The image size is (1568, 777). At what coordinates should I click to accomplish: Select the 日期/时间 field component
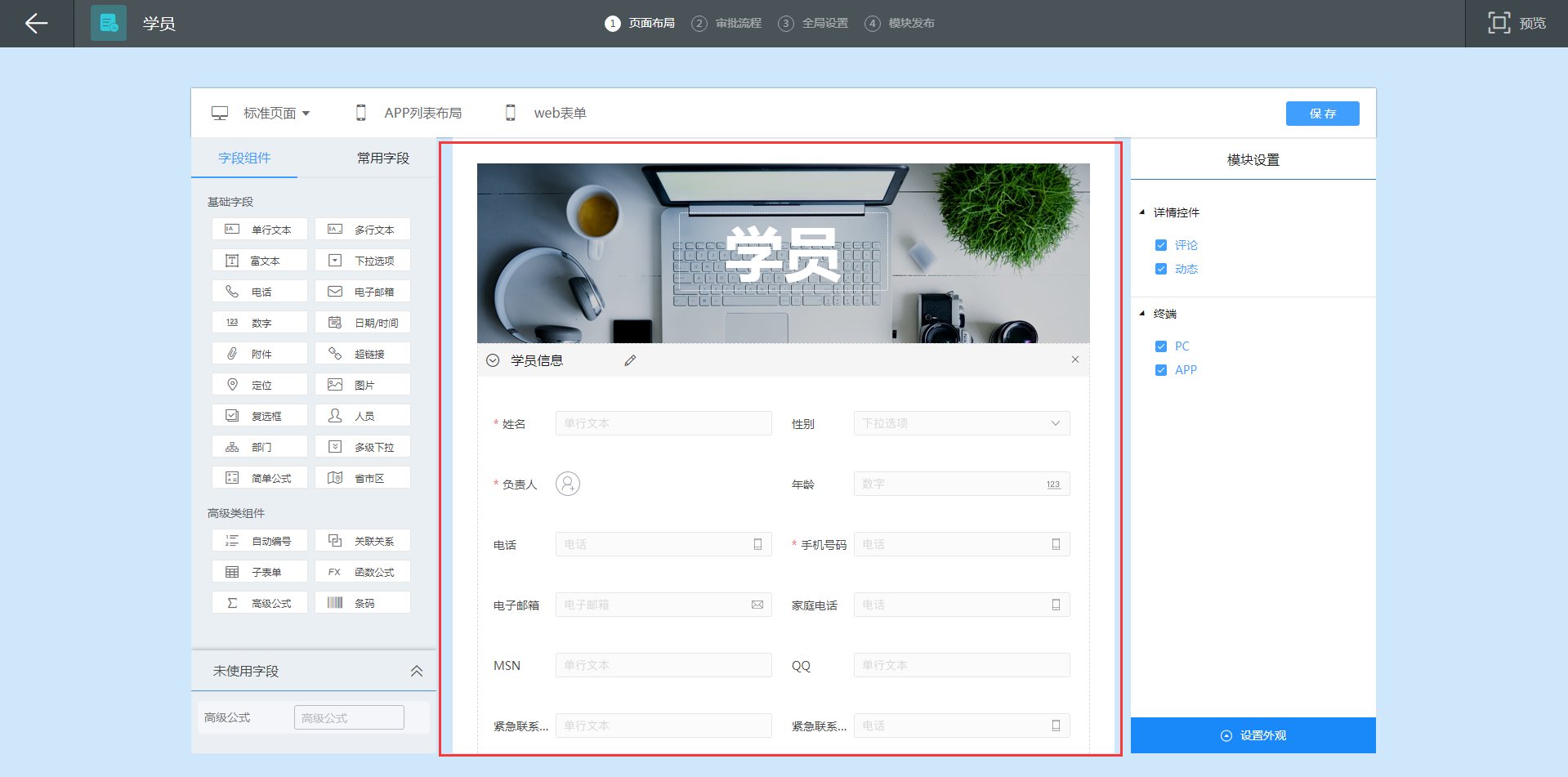click(363, 323)
